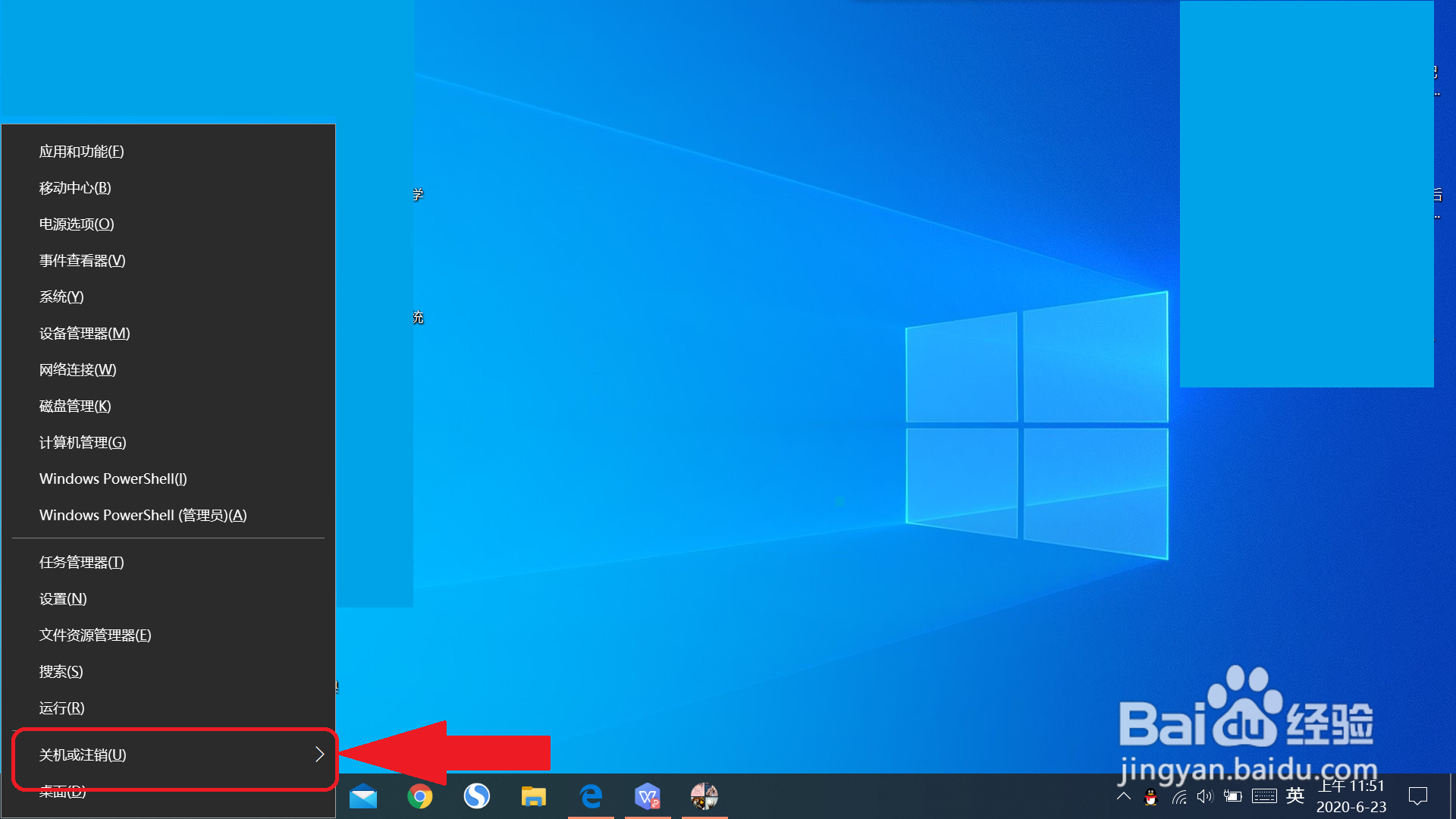The width and height of the screenshot is (1456, 819).
Task: Choose 运行(R) in the menu
Action: click(62, 708)
